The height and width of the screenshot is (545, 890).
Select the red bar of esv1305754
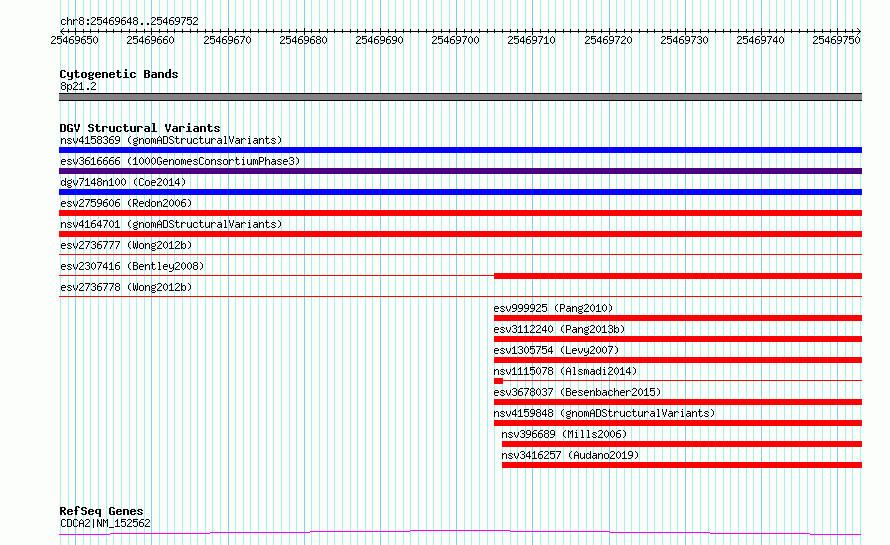tap(678, 360)
